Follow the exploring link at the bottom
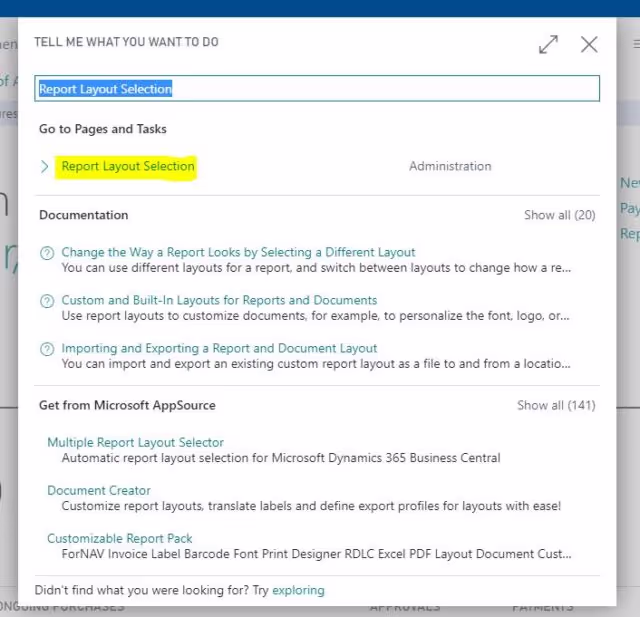Viewport: 640px width, 617px height. coord(298,590)
